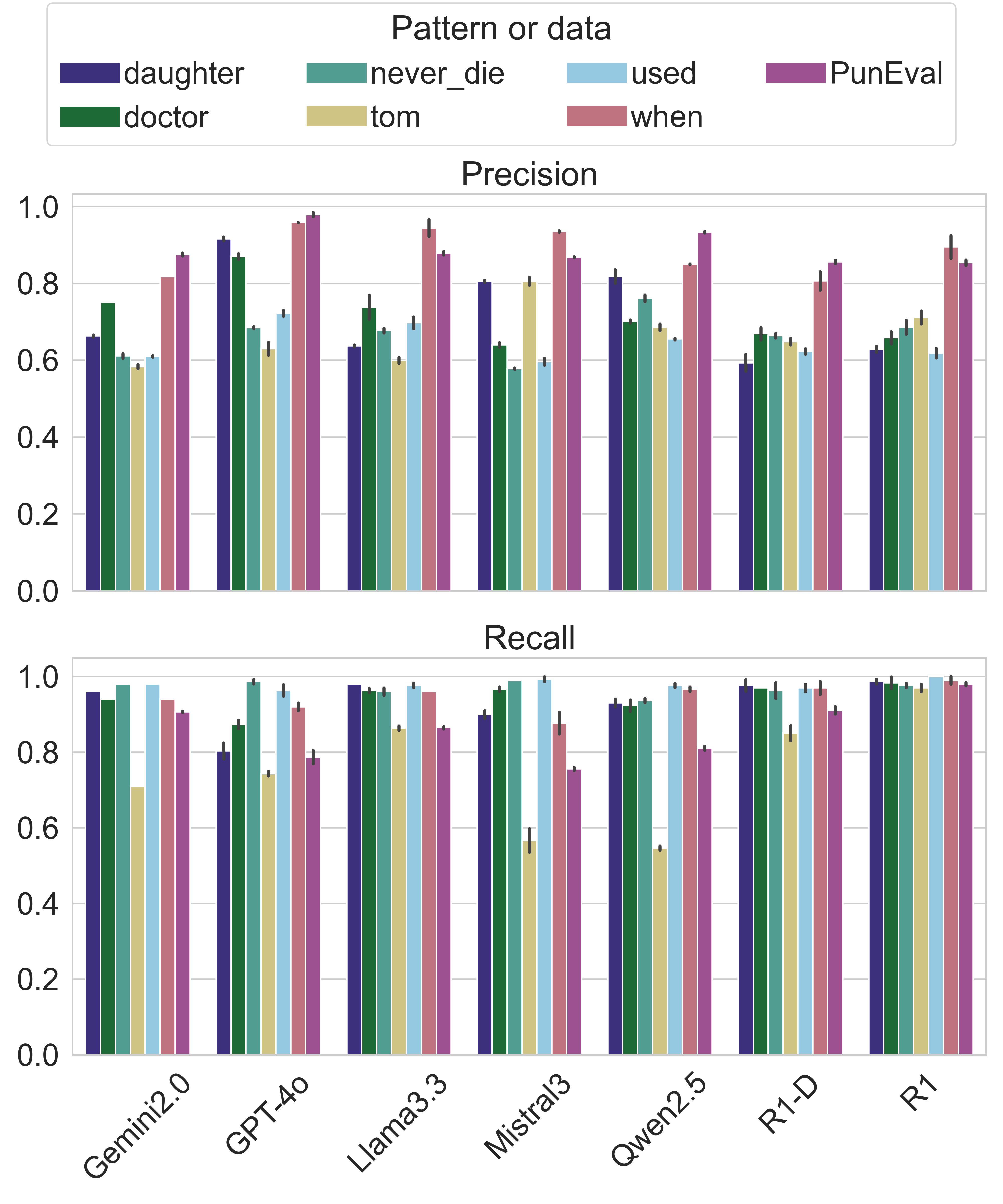Click the Recall chart title

[x=529, y=638]
